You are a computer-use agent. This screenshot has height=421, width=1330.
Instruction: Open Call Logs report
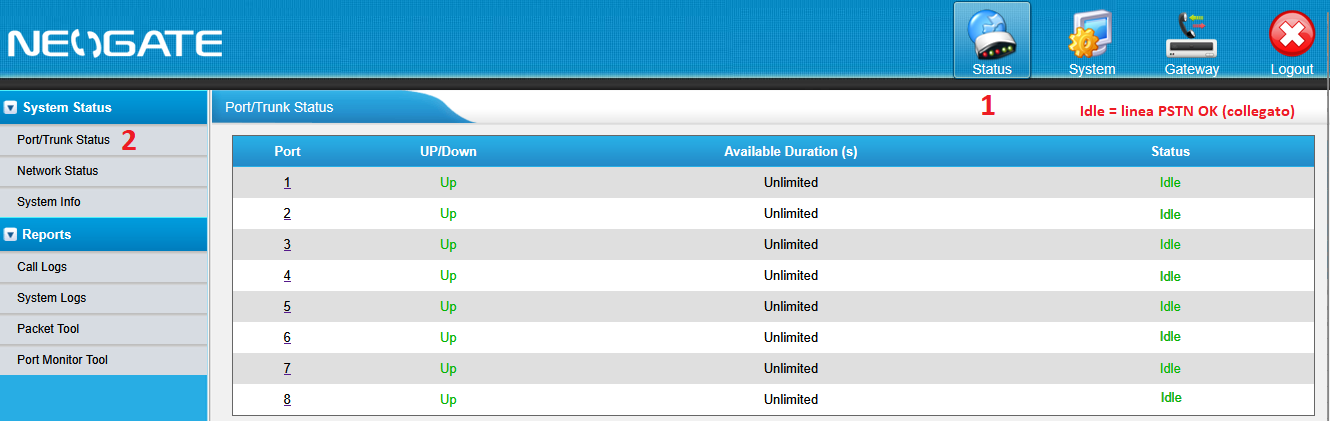tap(42, 267)
